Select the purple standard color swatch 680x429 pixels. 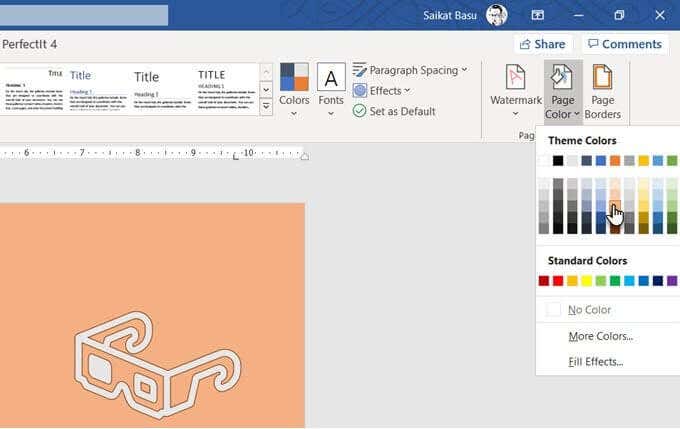click(x=672, y=281)
